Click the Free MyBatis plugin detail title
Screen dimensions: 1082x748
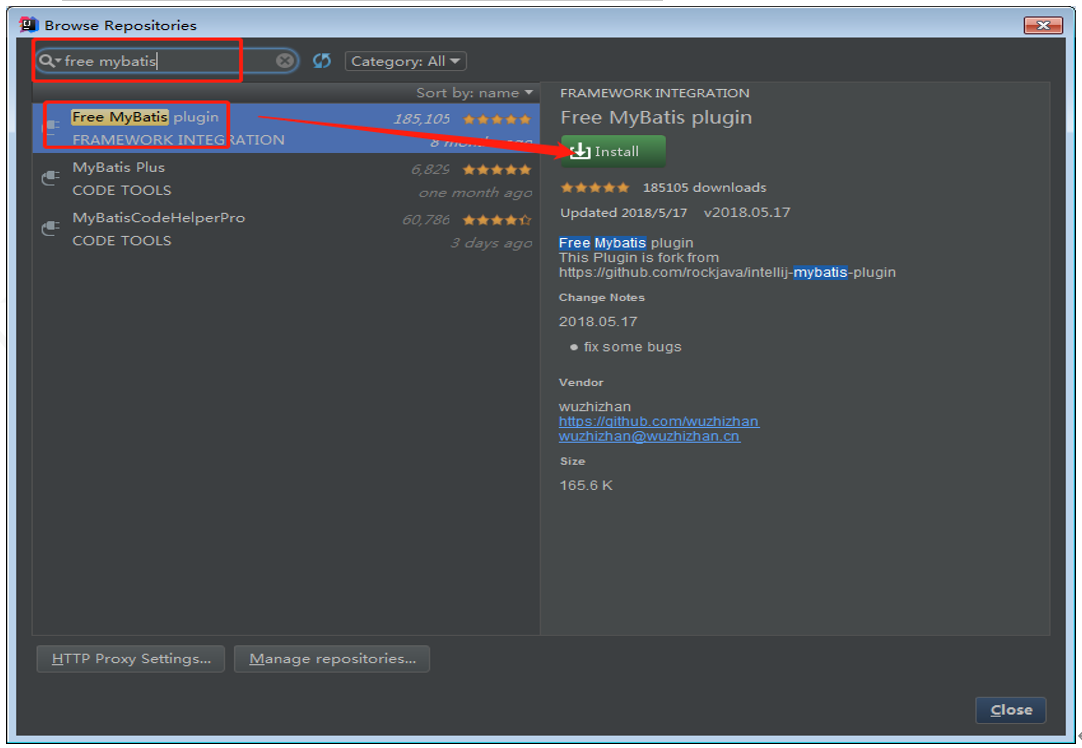point(656,117)
